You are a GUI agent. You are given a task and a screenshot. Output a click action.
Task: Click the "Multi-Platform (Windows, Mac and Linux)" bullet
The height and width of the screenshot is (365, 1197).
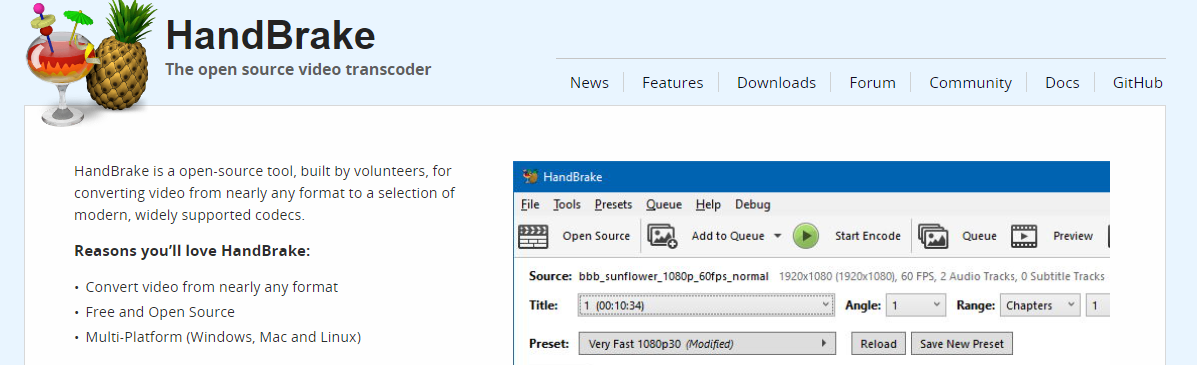[x=223, y=336]
